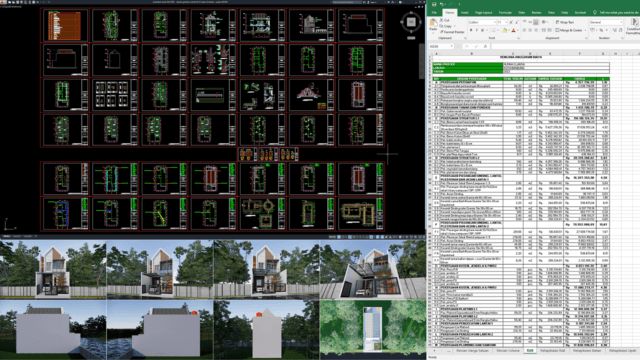
Task: Switch to the Review ribbon tab
Action: pyautogui.click(x=536, y=13)
